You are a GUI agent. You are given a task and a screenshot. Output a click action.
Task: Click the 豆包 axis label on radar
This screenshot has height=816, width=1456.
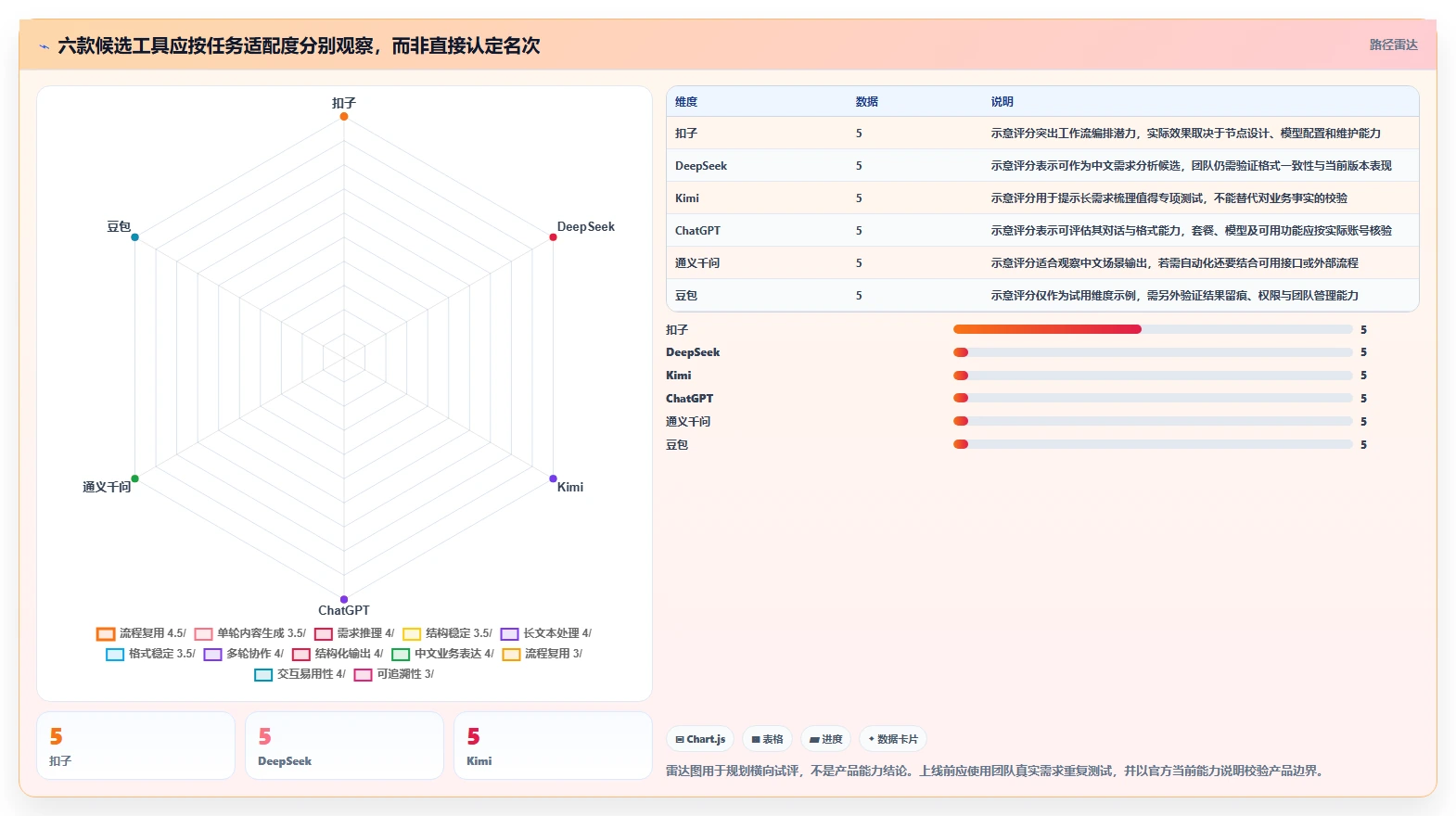click(119, 226)
